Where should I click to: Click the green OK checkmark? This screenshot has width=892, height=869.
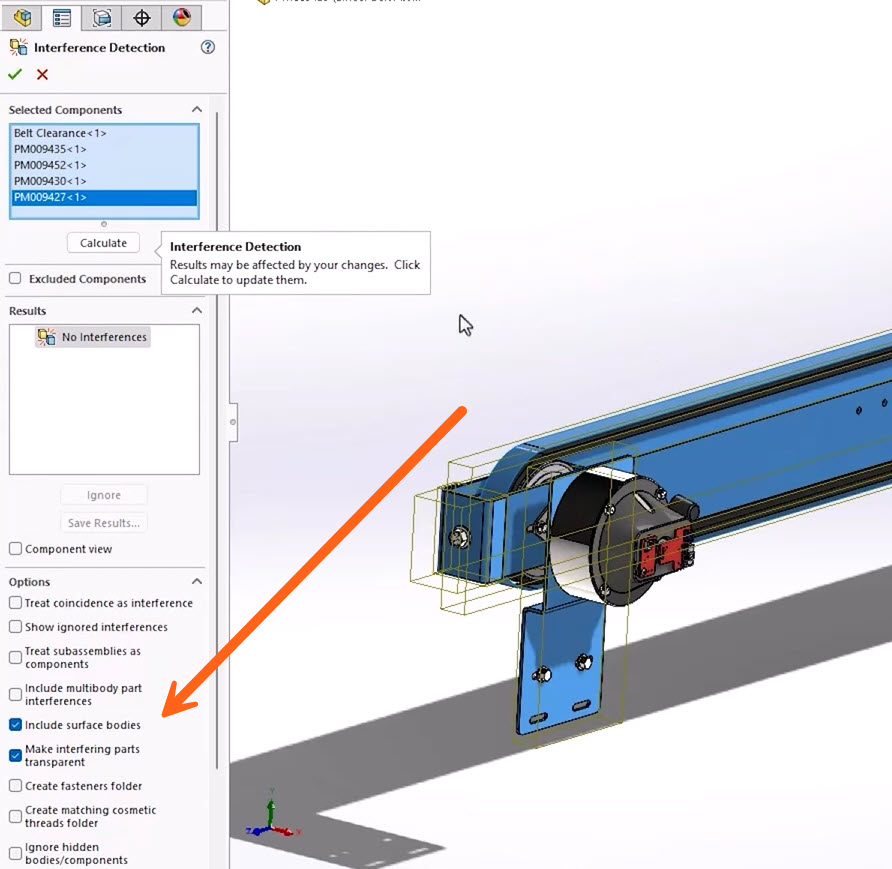tap(15, 74)
